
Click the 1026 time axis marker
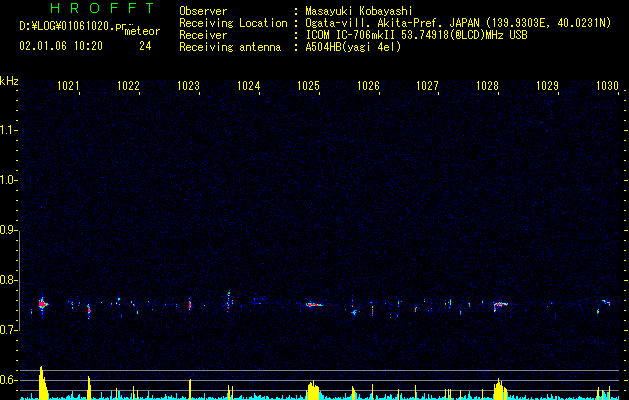368,85
